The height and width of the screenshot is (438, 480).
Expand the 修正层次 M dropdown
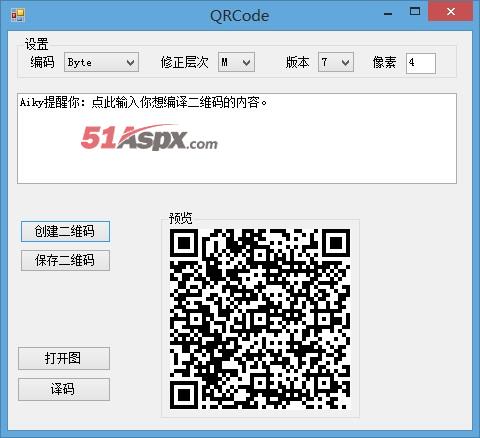(x=236, y=62)
